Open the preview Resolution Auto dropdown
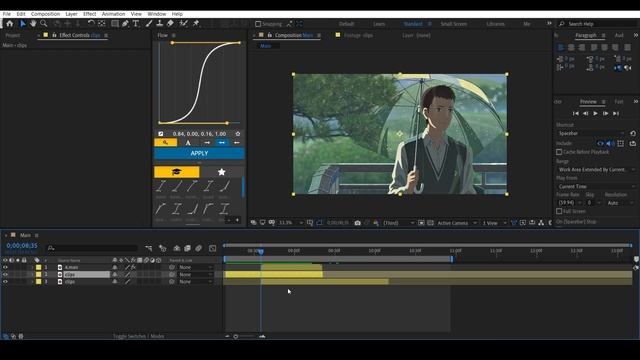Viewport: 640px width, 360px height. pyautogui.click(x=620, y=203)
